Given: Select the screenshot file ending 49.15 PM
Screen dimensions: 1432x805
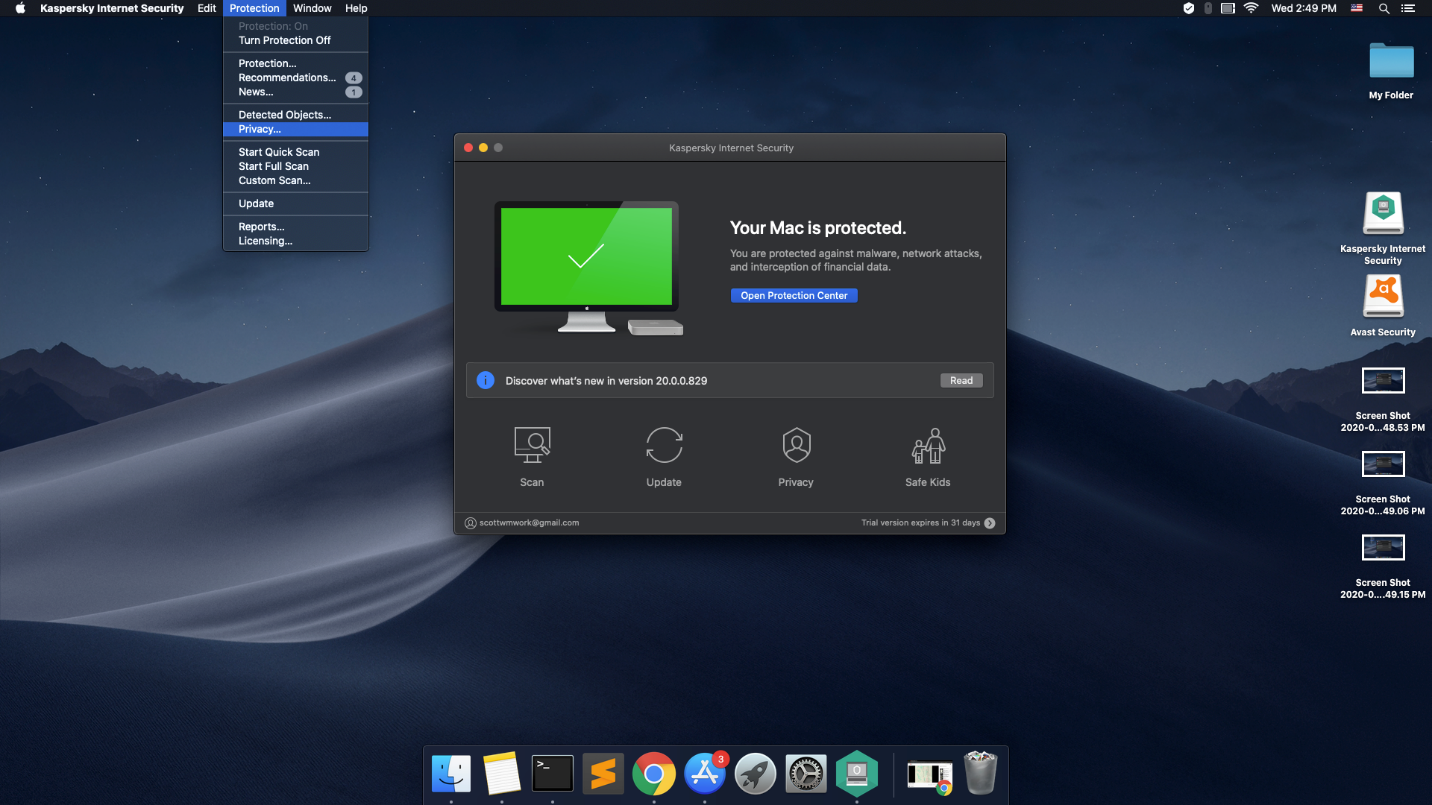Looking at the screenshot, I should pos(1383,548).
